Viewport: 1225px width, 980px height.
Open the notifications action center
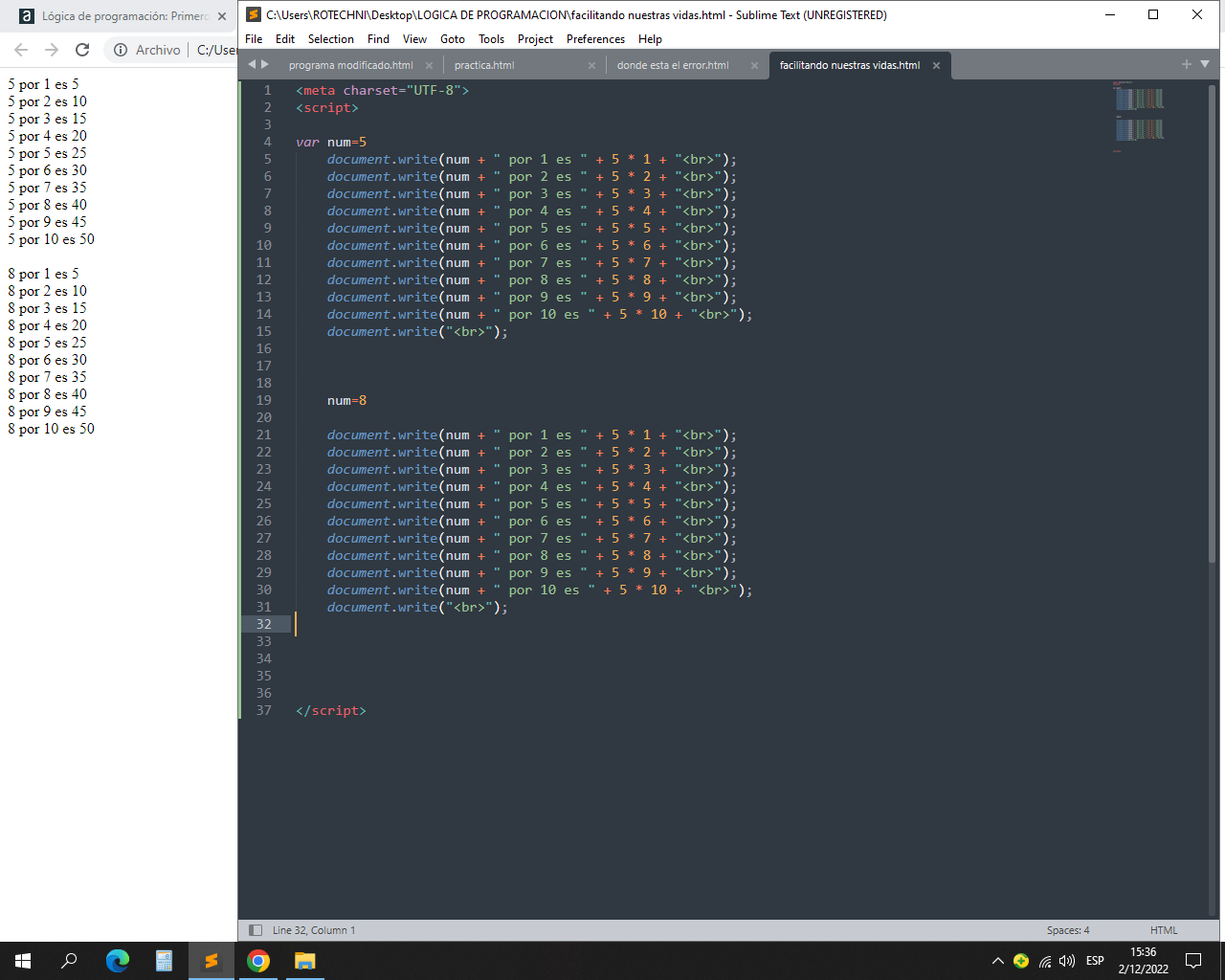pyautogui.click(x=1193, y=961)
